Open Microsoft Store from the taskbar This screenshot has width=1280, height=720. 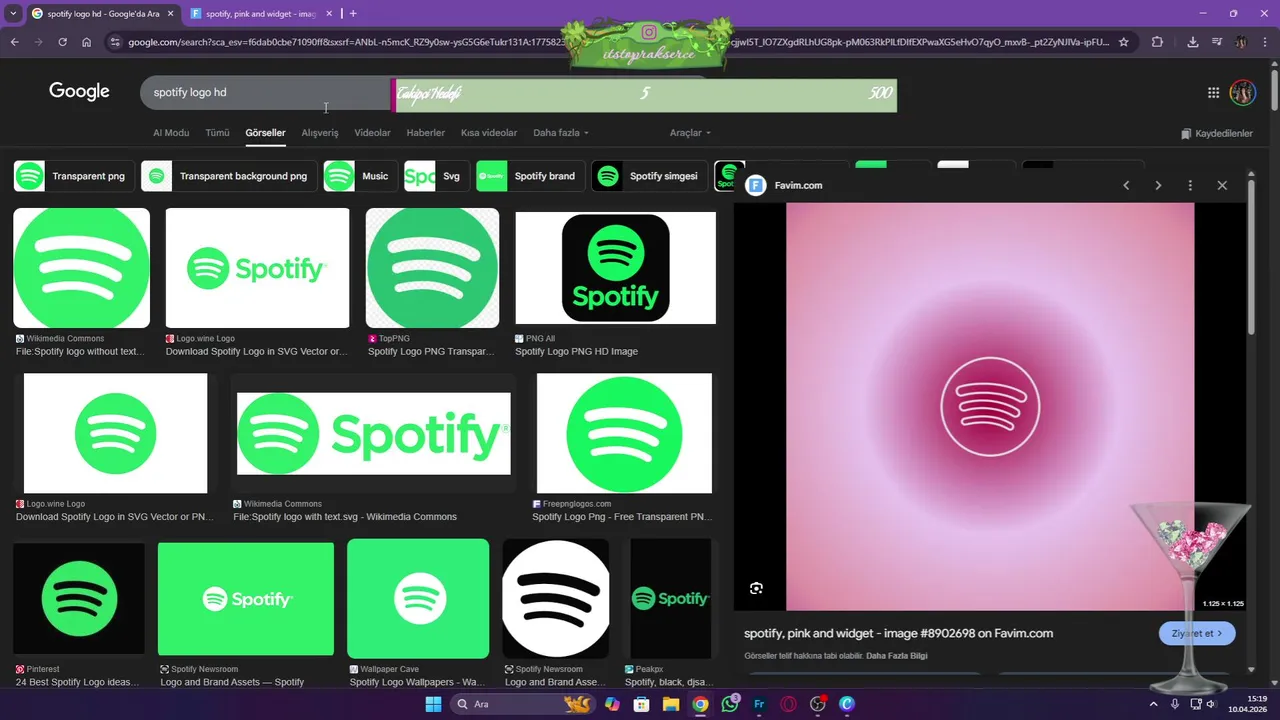(x=641, y=704)
